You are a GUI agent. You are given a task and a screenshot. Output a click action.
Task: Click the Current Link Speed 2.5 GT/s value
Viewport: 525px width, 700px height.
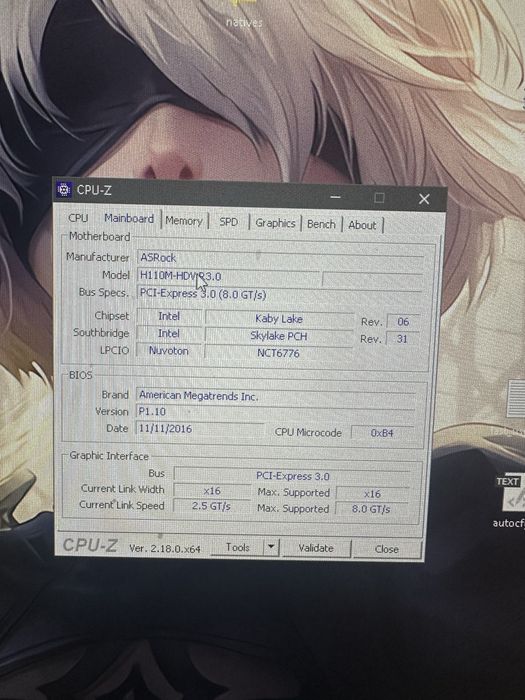[x=212, y=506]
